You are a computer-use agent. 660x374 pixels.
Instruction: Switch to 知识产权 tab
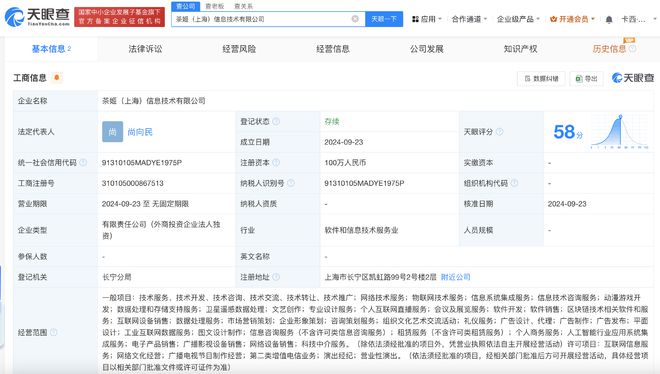[521, 49]
